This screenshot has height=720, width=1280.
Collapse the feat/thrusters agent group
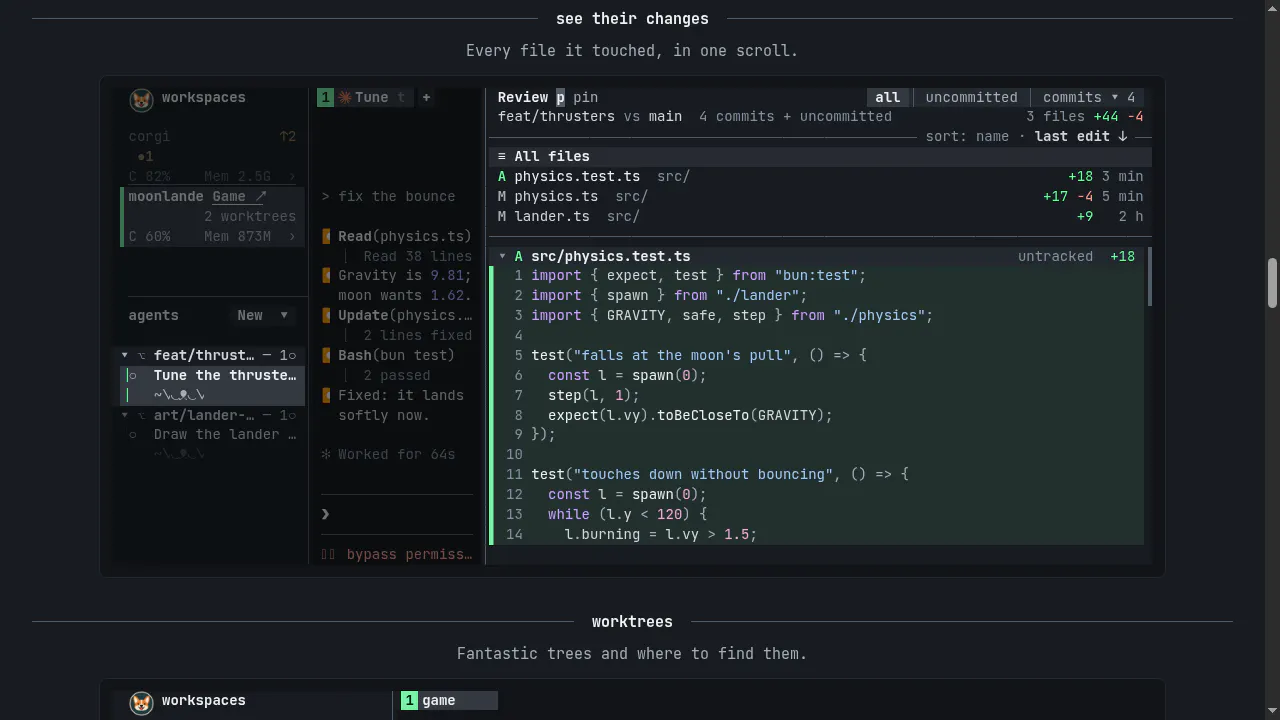point(124,355)
